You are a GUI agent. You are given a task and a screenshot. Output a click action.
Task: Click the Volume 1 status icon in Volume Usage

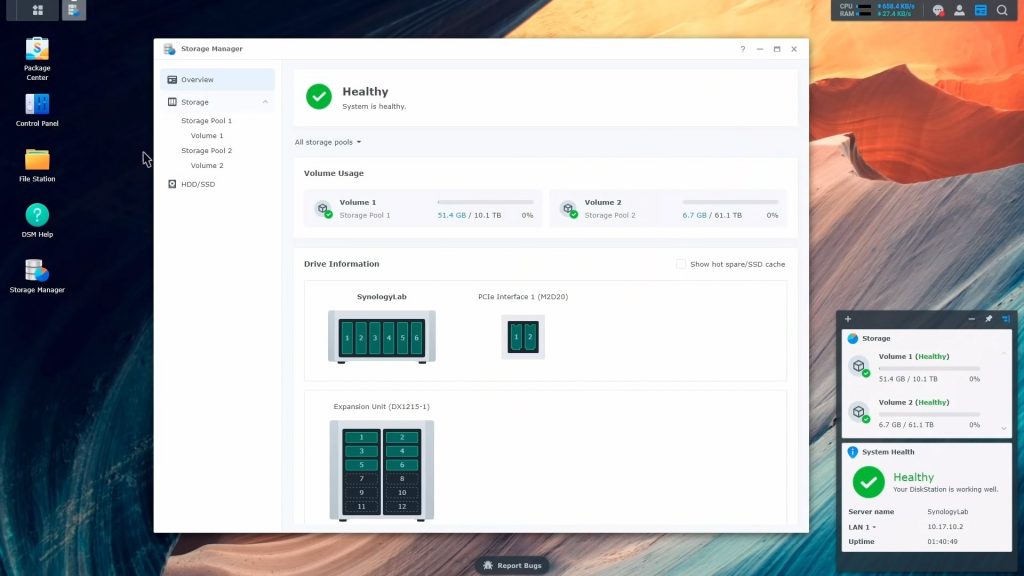click(323, 209)
